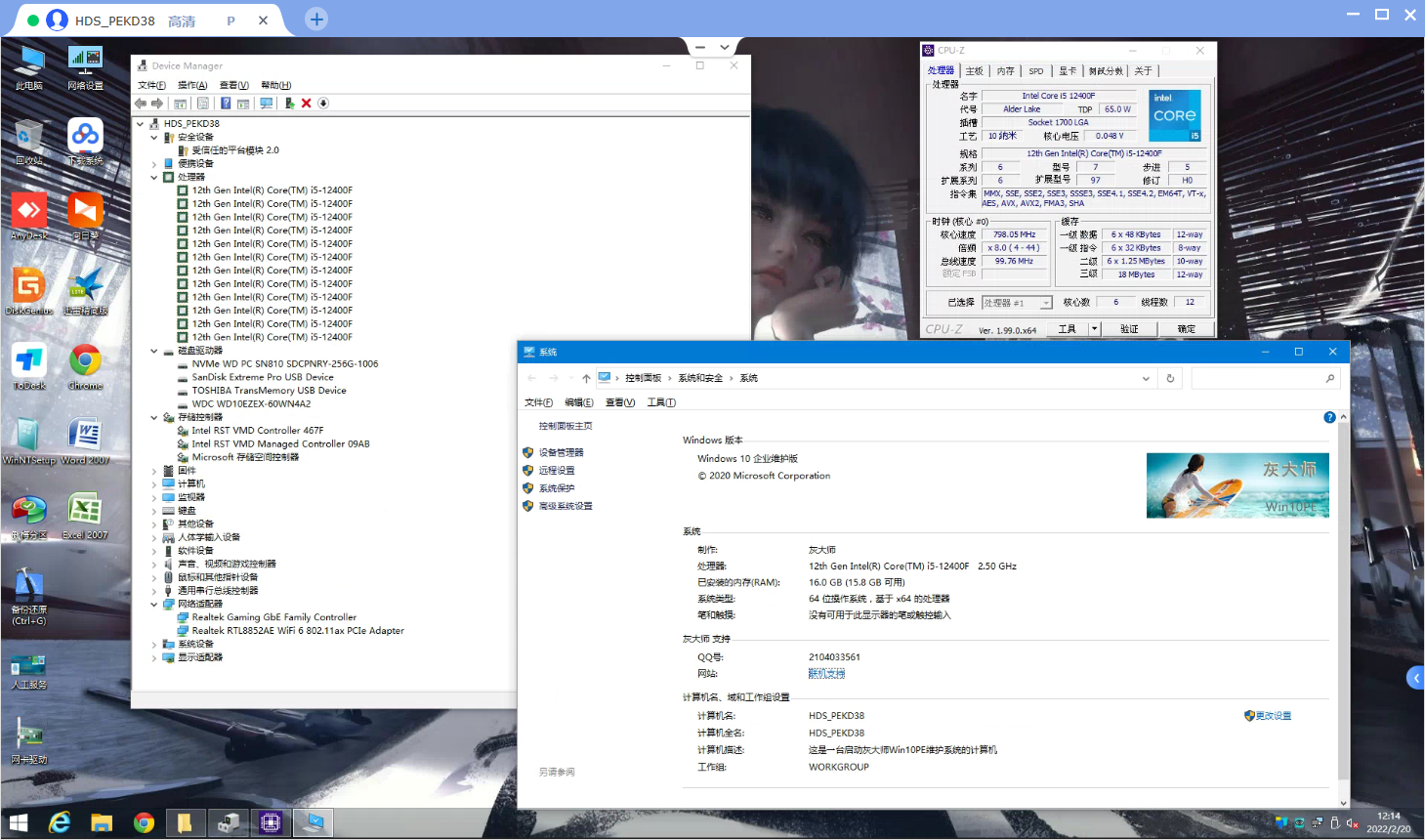Click the vertical scrollbar down arrow in System window

coord(1344,803)
